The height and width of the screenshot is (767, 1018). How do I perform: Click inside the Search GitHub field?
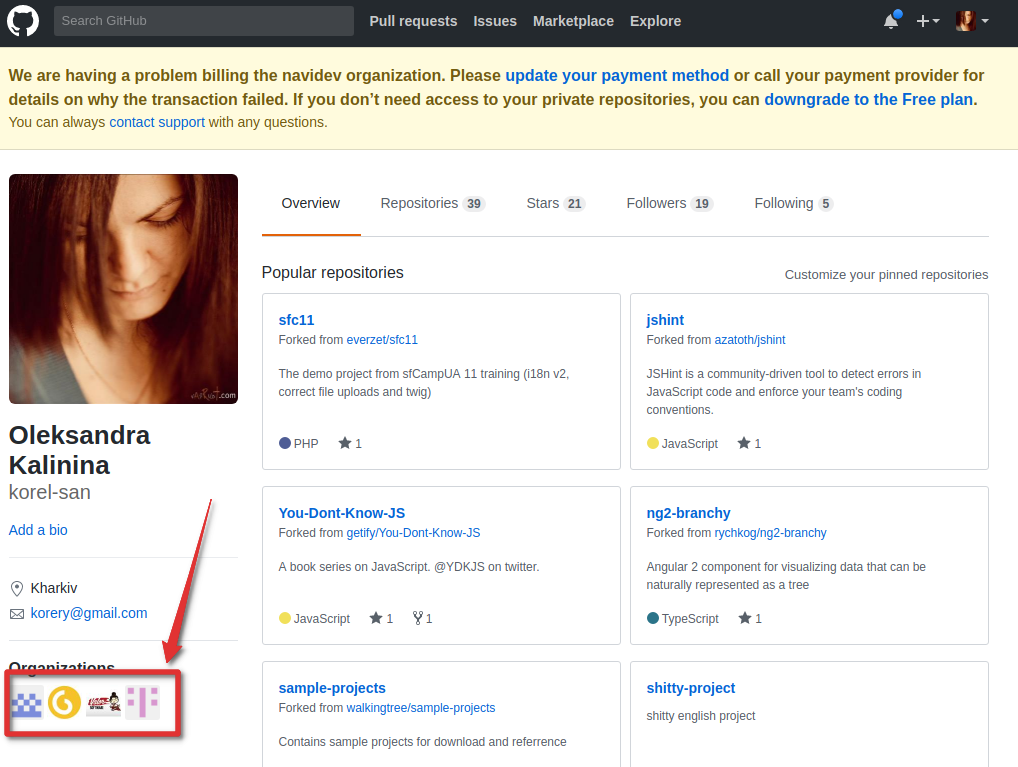200,20
